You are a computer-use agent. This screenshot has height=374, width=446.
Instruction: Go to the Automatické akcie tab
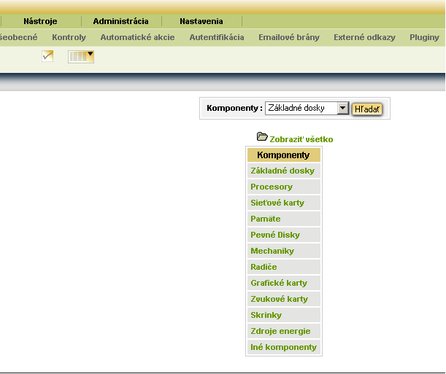pyautogui.click(x=137, y=37)
